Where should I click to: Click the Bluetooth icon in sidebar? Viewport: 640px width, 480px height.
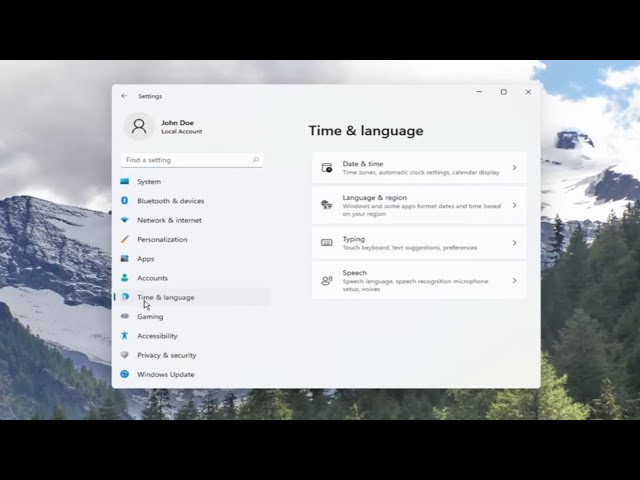pos(125,200)
